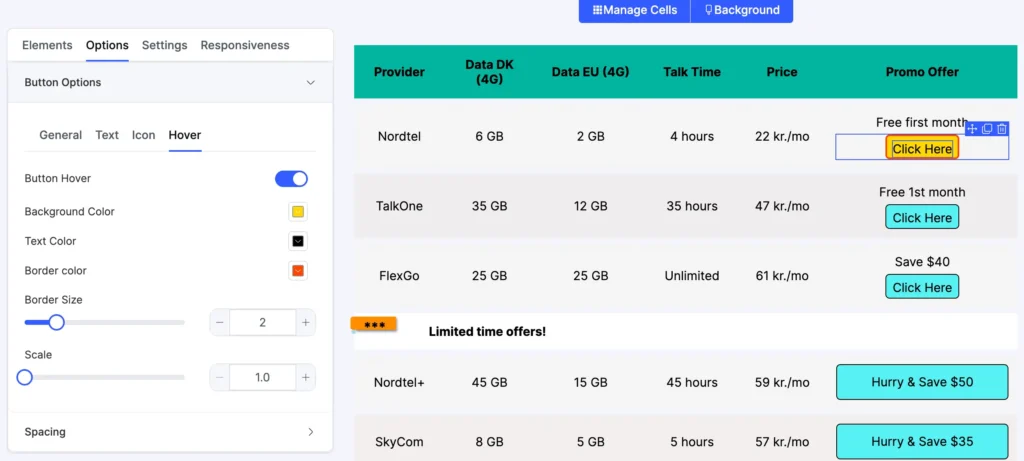Select the Icon sub-tab
1024x461 pixels.
(144, 135)
